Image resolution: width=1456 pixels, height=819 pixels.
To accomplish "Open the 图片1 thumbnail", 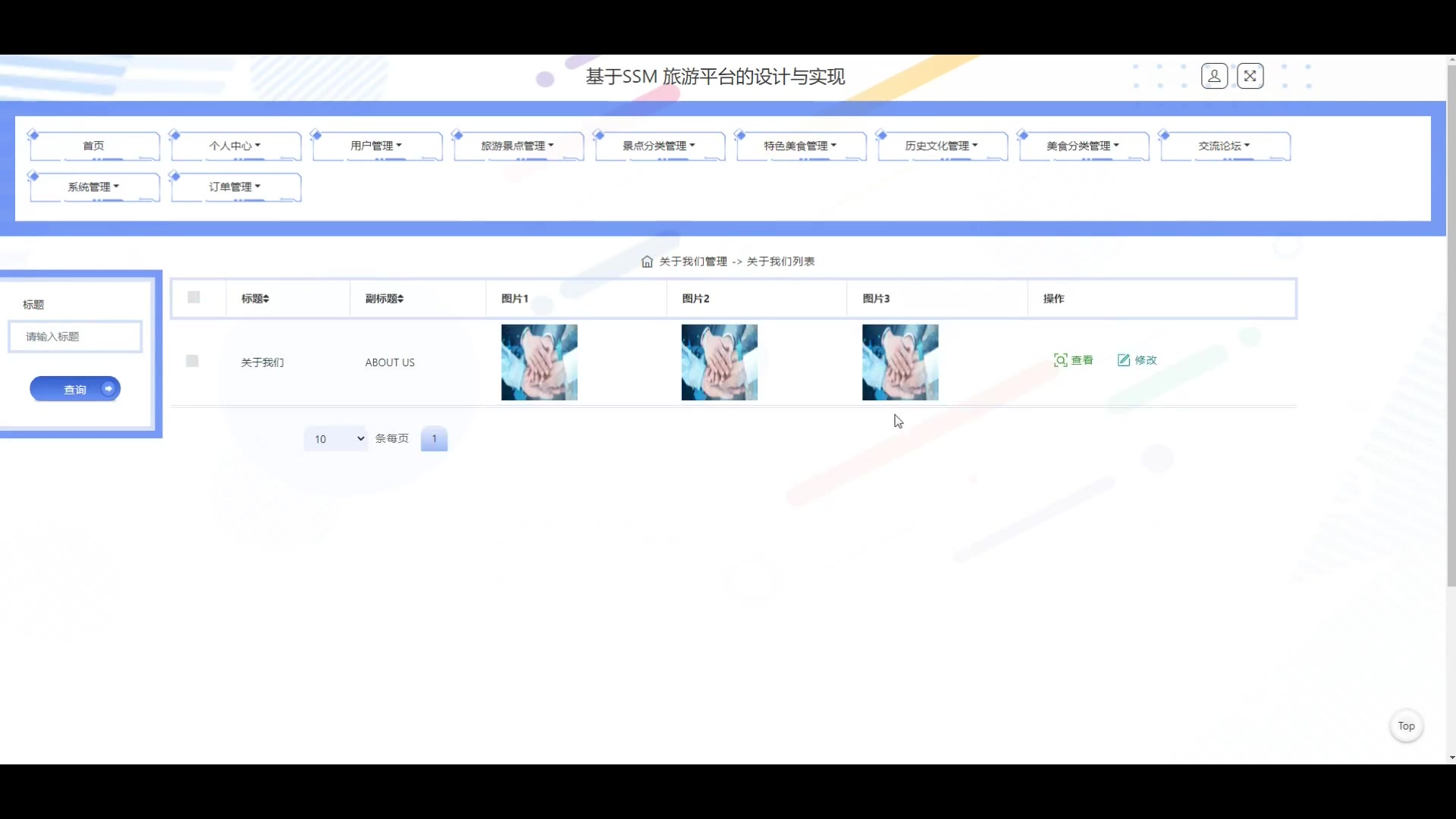I will [539, 362].
